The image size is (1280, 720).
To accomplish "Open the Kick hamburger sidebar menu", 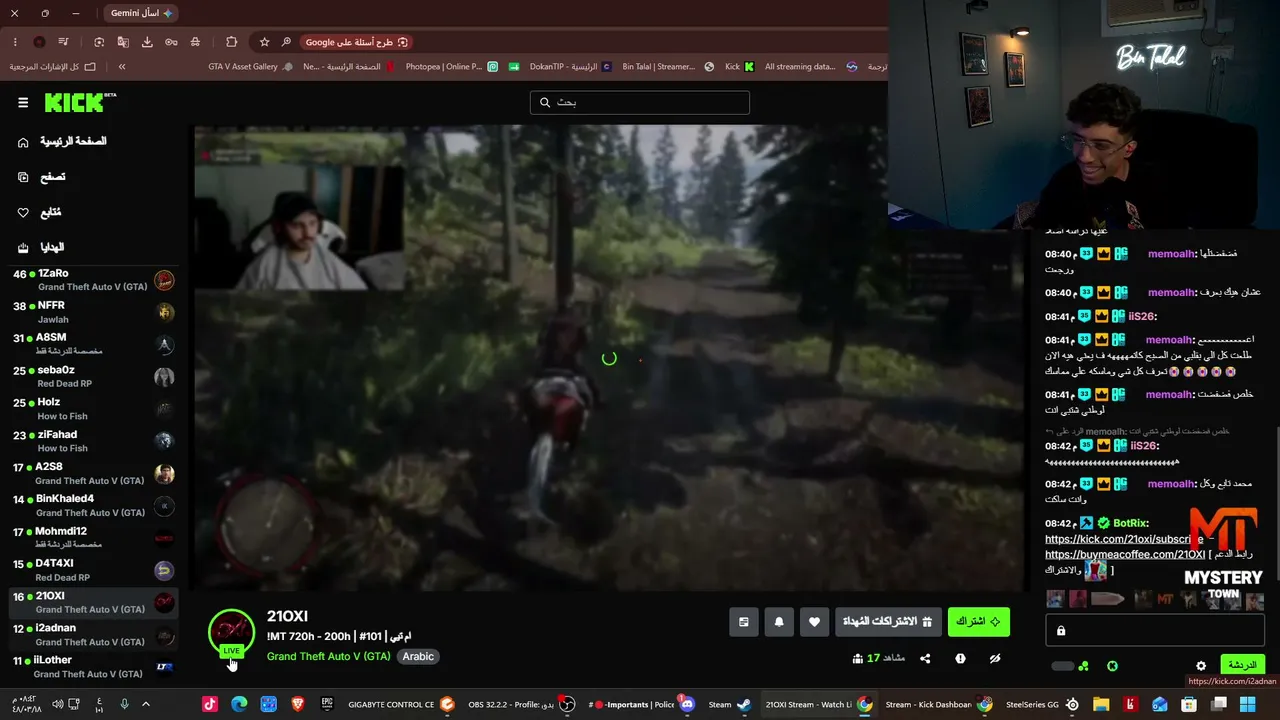I will (23, 102).
